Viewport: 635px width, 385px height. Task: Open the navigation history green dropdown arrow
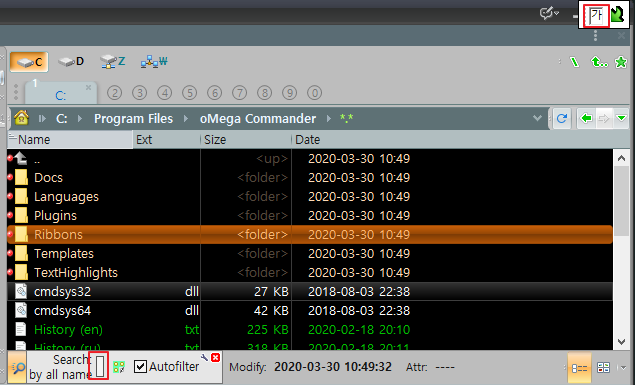point(621,118)
